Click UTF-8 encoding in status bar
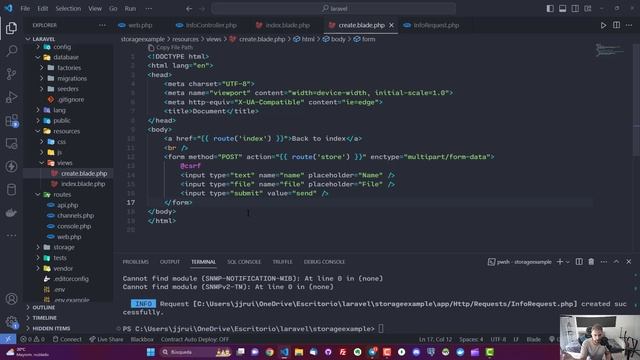 tap(498, 339)
